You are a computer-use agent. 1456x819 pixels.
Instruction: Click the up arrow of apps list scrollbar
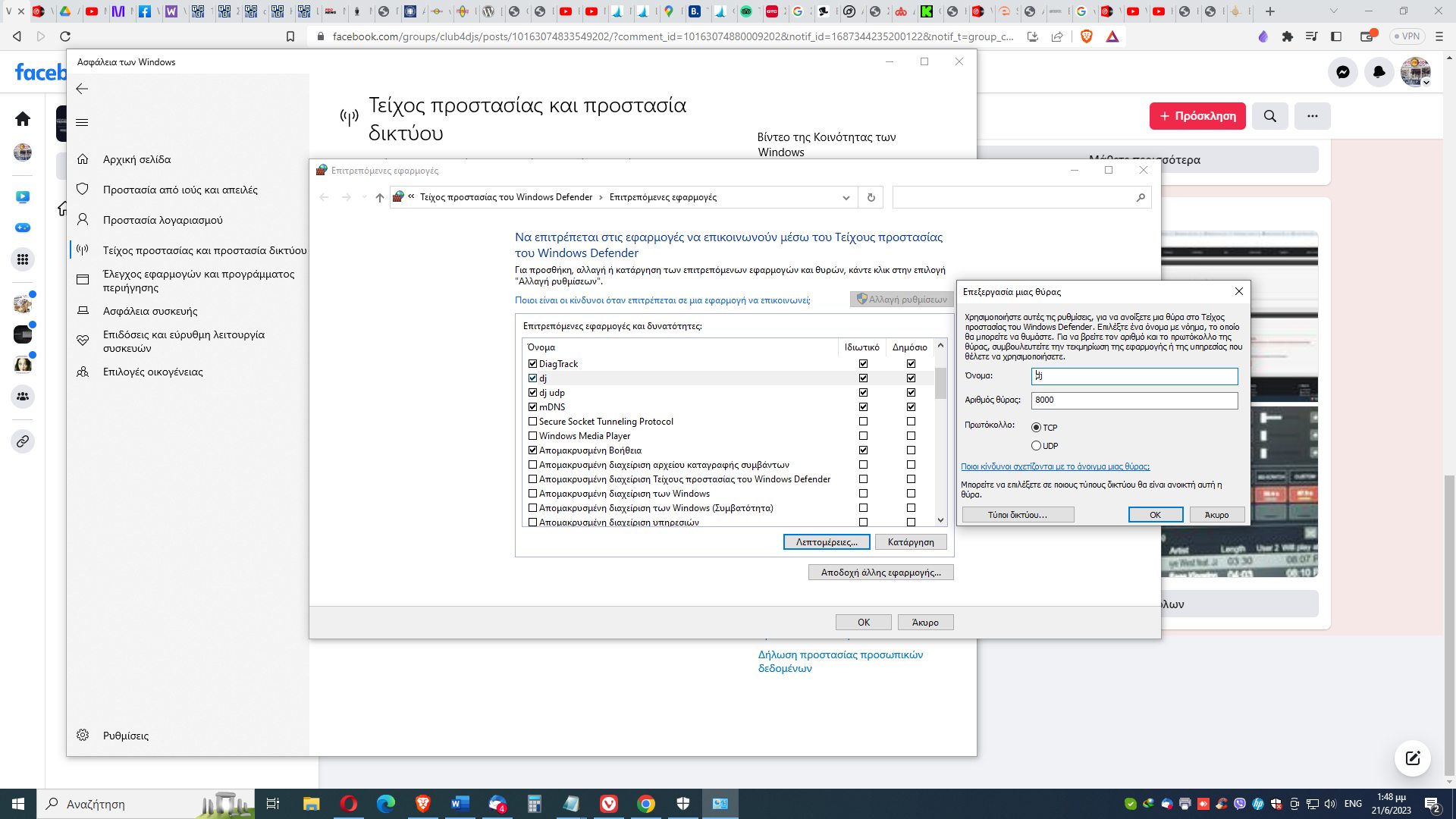(x=940, y=346)
